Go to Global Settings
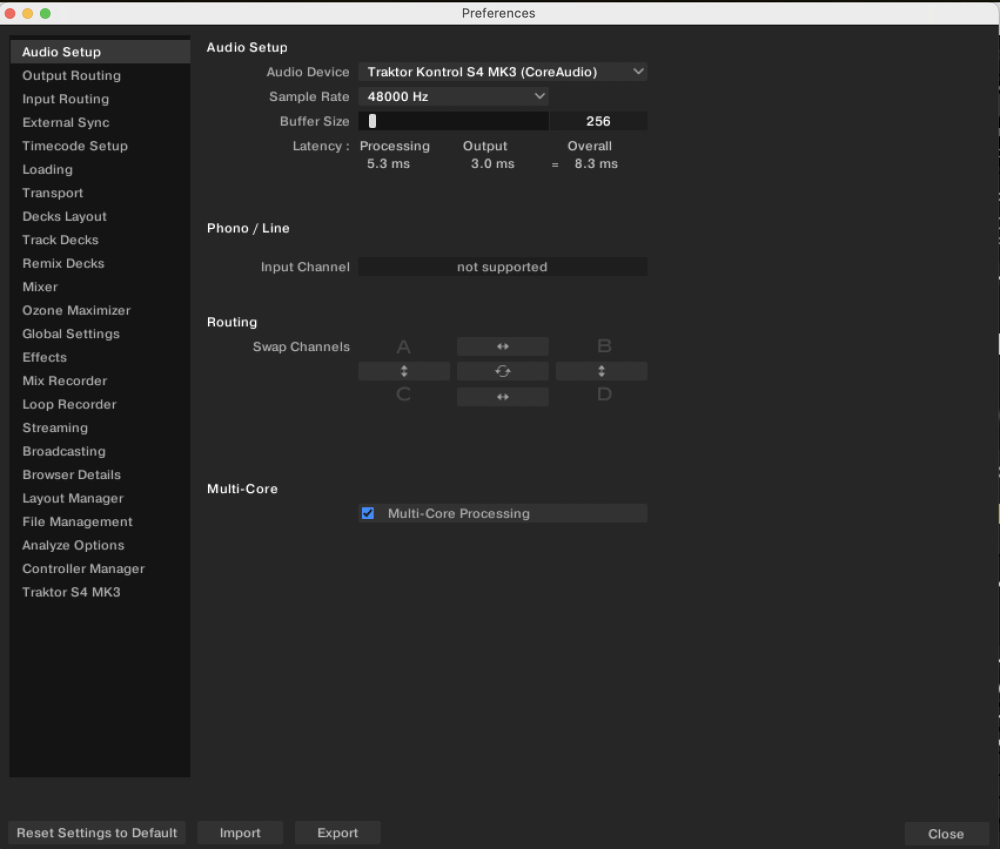 (100, 334)
